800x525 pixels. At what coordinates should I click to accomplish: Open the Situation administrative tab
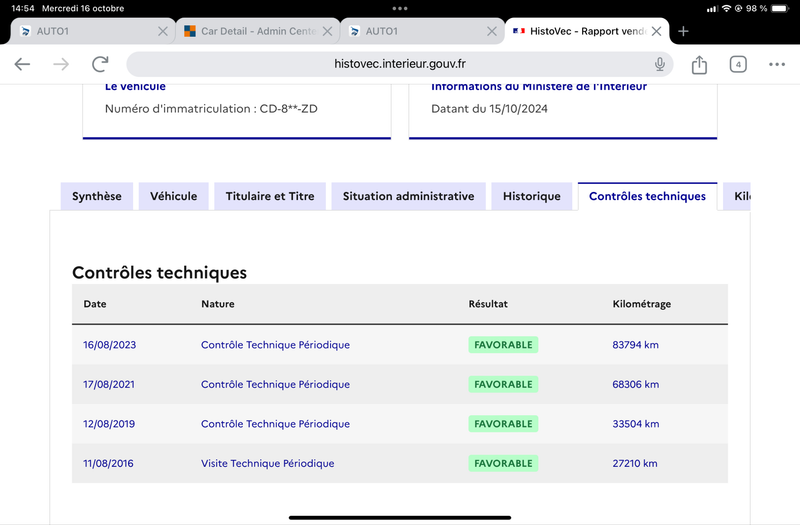coord(408,196)
